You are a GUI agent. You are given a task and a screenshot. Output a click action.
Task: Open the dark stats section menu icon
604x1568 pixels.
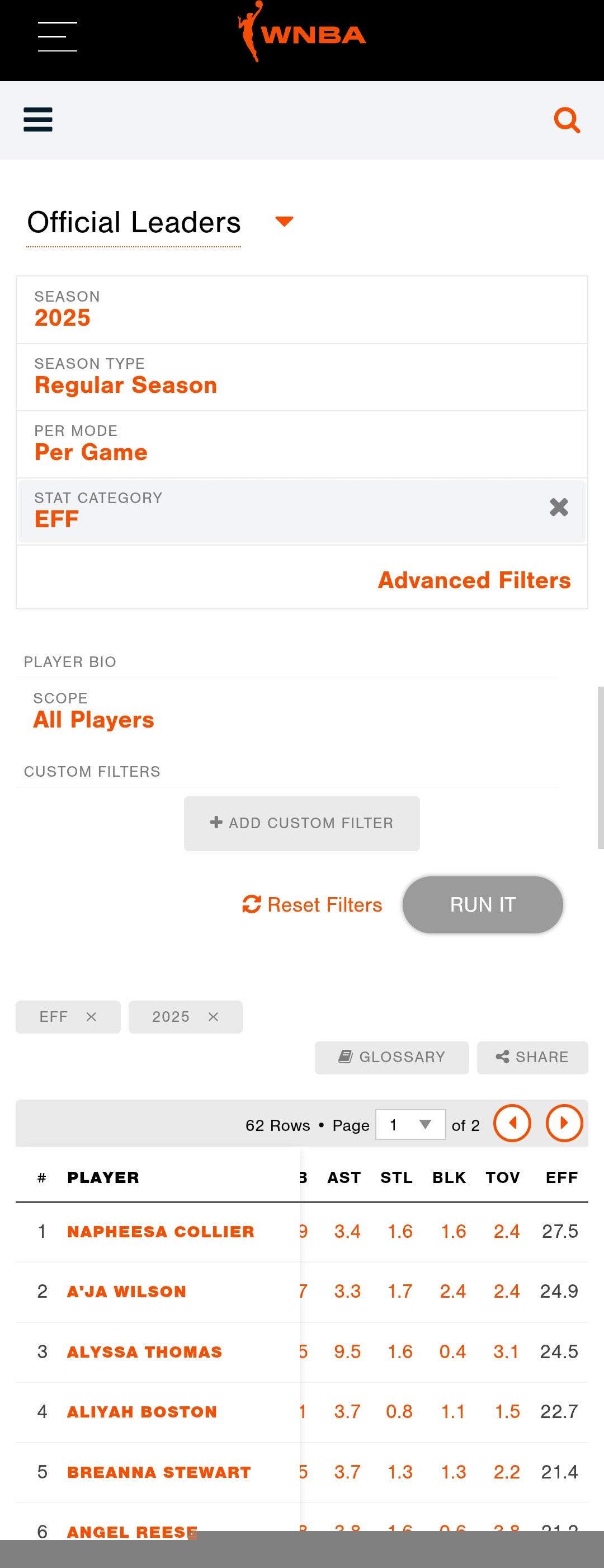point(37,119)
